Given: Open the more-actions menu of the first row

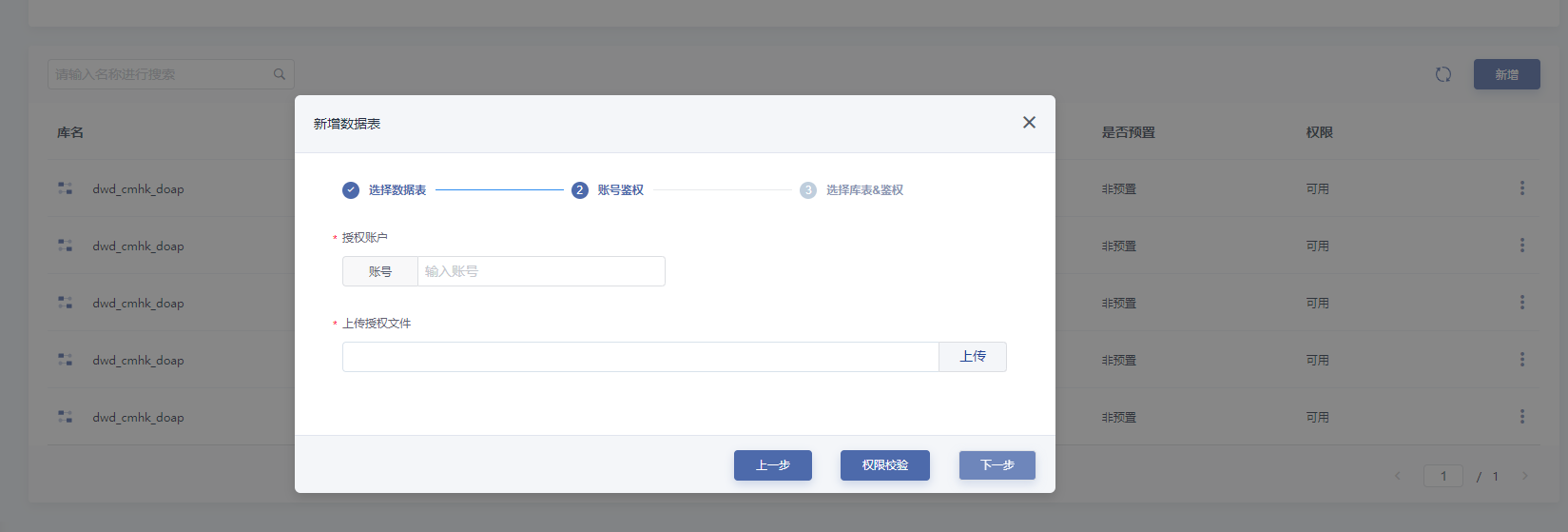Looking at the screenshot, I should coord(1522,188).
